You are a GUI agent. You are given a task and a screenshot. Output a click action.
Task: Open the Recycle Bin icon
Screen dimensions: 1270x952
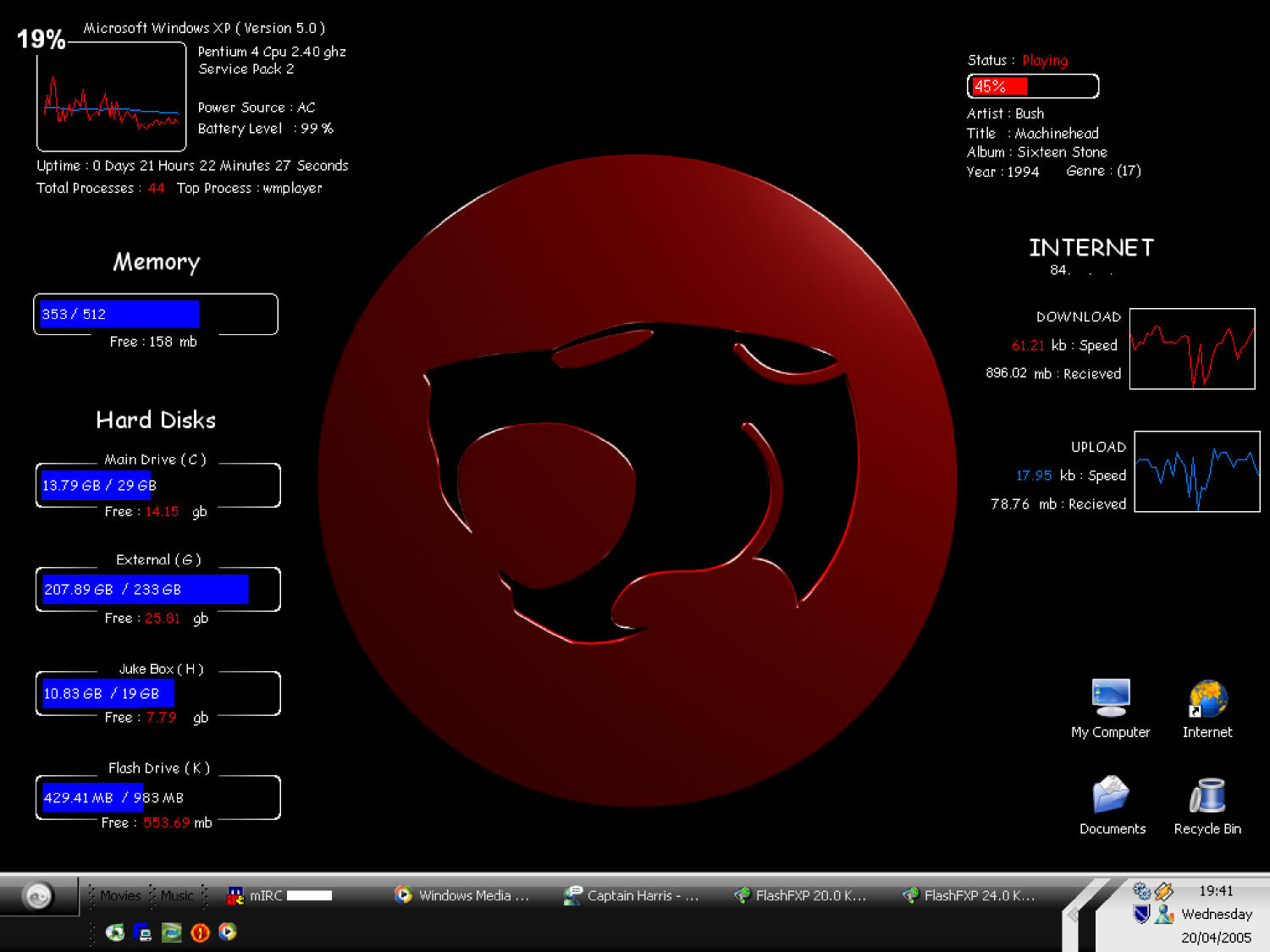[1207, 806]
